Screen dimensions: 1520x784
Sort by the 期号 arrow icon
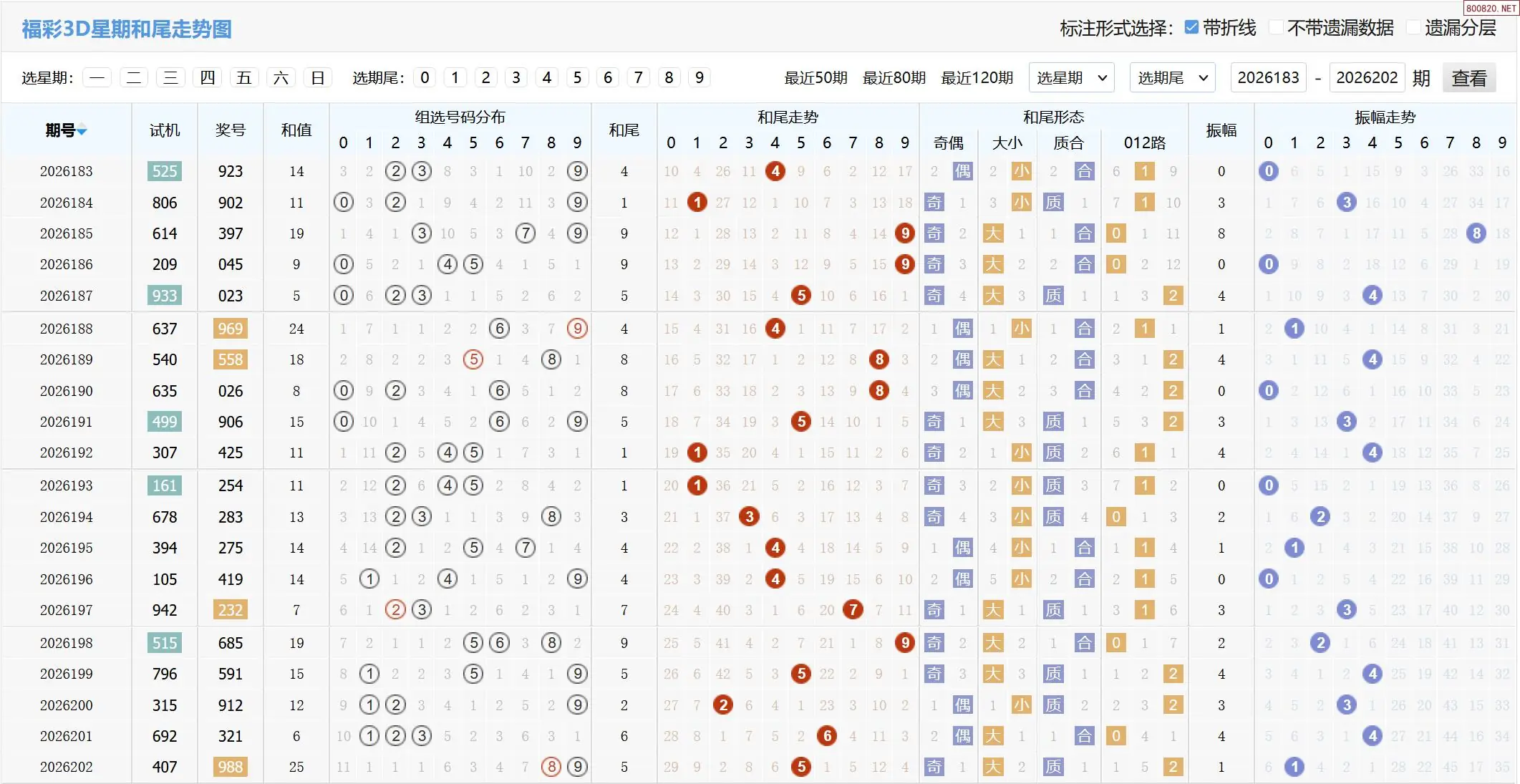[x=82, y=131]
